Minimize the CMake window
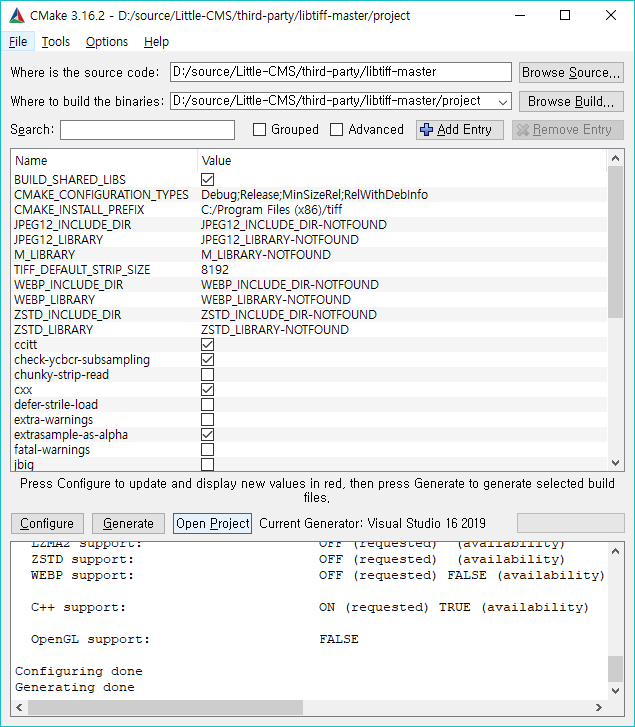 pos(520,15)
